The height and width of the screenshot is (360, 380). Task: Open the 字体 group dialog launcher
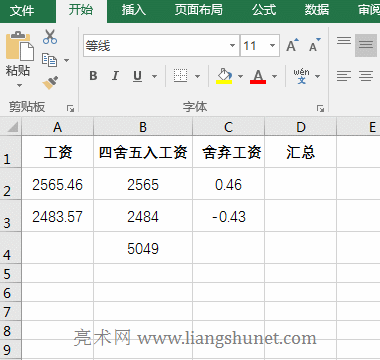coord(320,108)
